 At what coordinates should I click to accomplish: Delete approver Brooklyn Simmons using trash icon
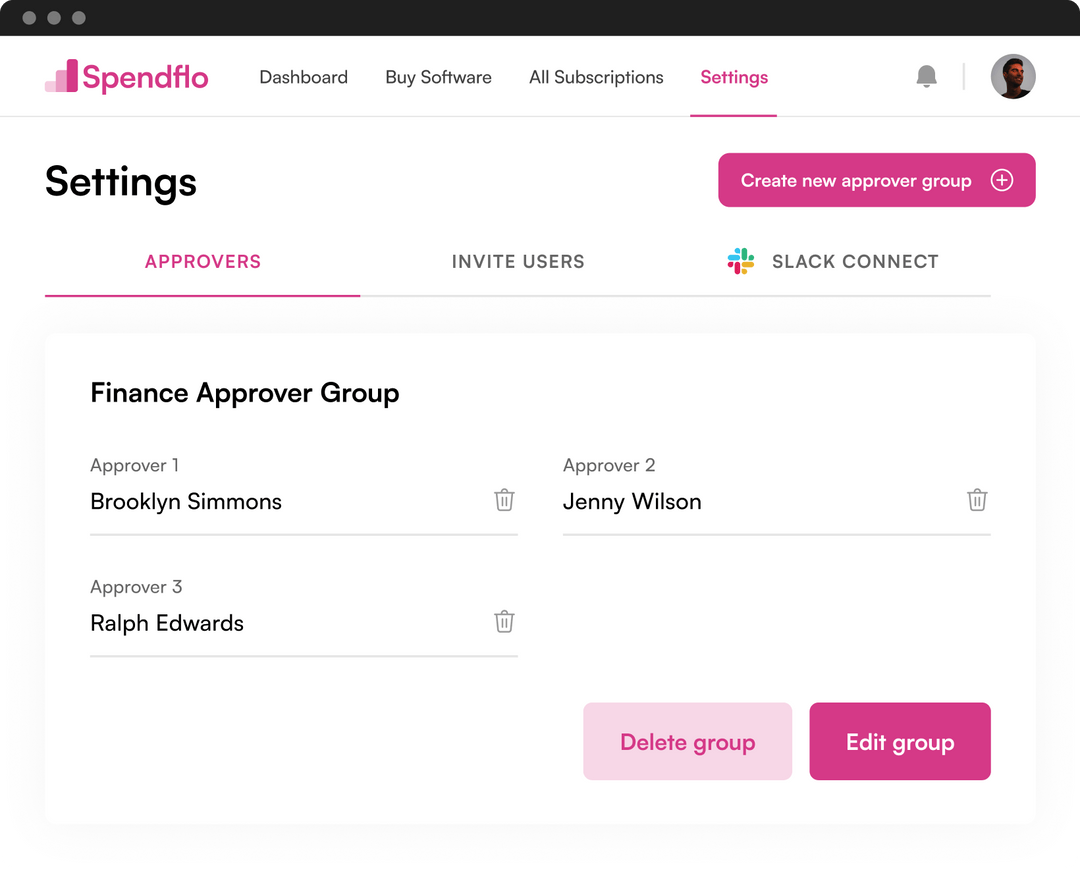[504, 500]
